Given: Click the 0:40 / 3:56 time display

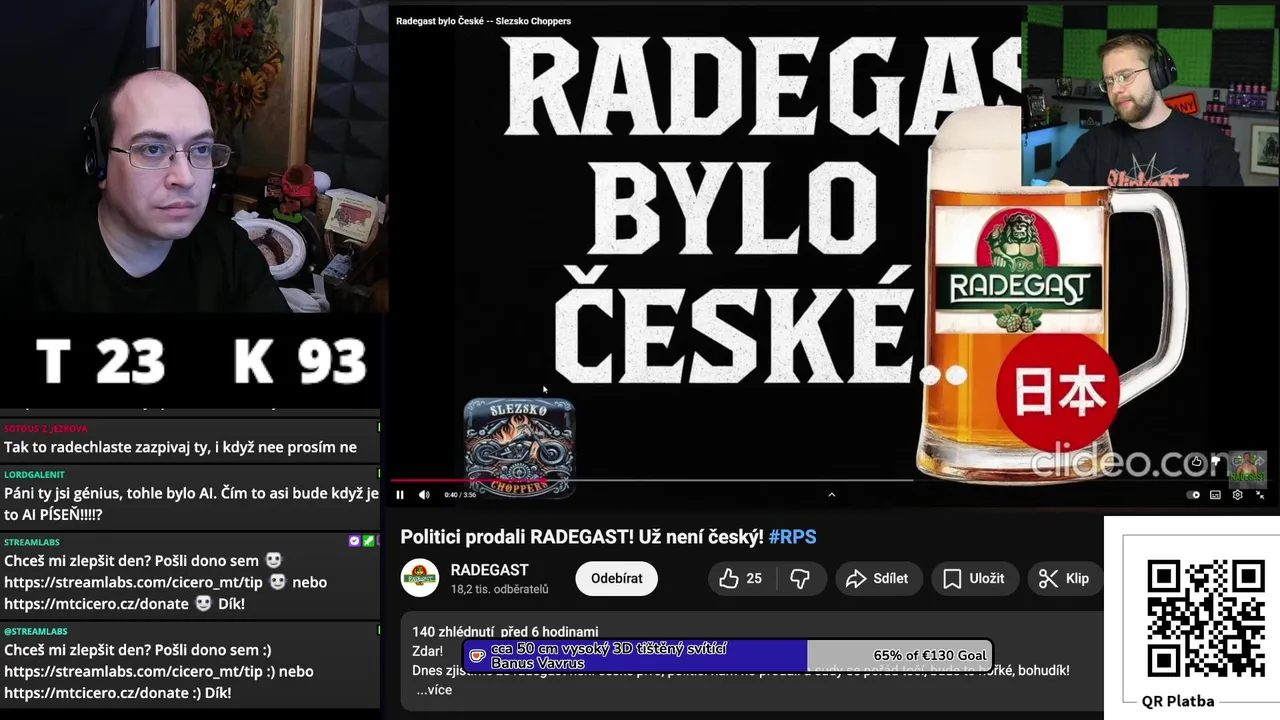Looking at the screenshot, I should 459,495.
